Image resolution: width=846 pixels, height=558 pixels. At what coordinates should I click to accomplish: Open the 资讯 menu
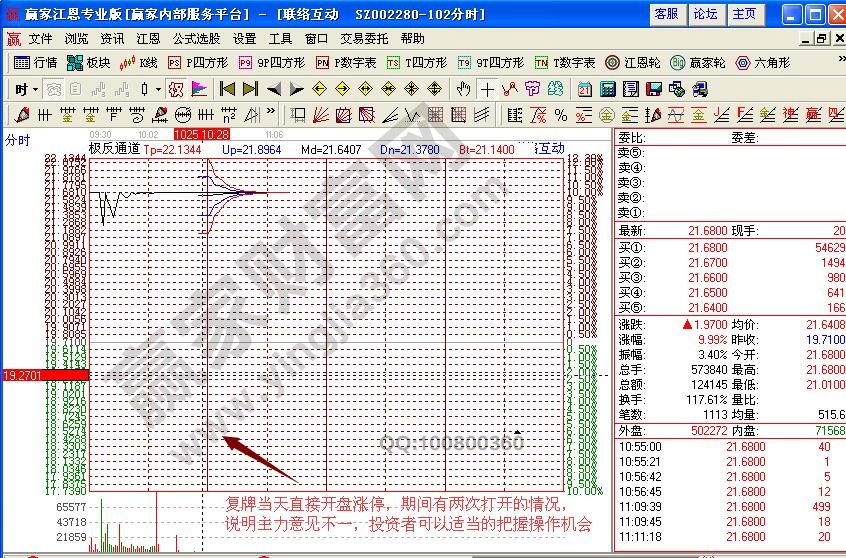pyautogui.click(x=112, y=39)
